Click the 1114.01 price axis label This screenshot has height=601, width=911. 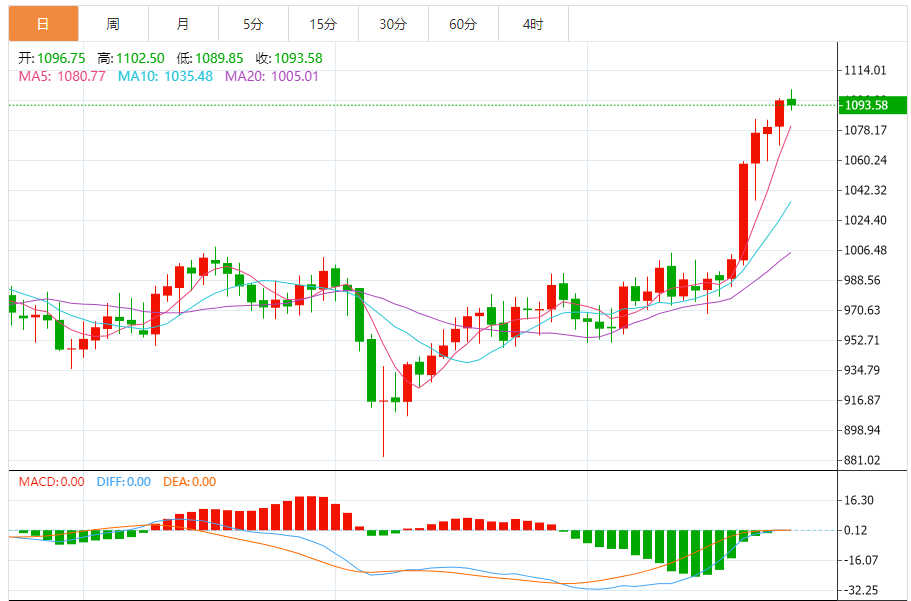point(865,70)
